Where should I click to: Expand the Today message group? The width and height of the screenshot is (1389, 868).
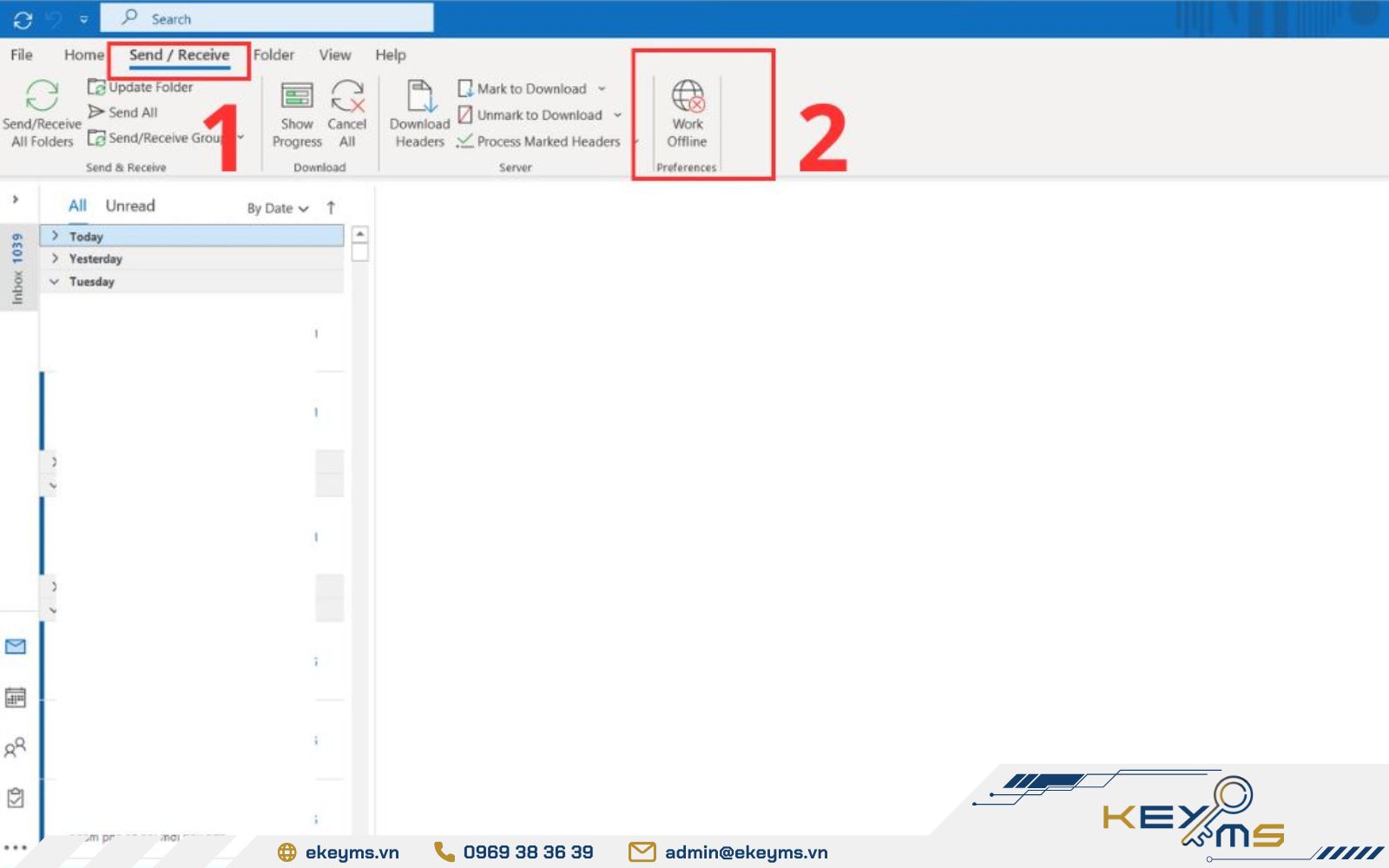click(x=55, y=235)
